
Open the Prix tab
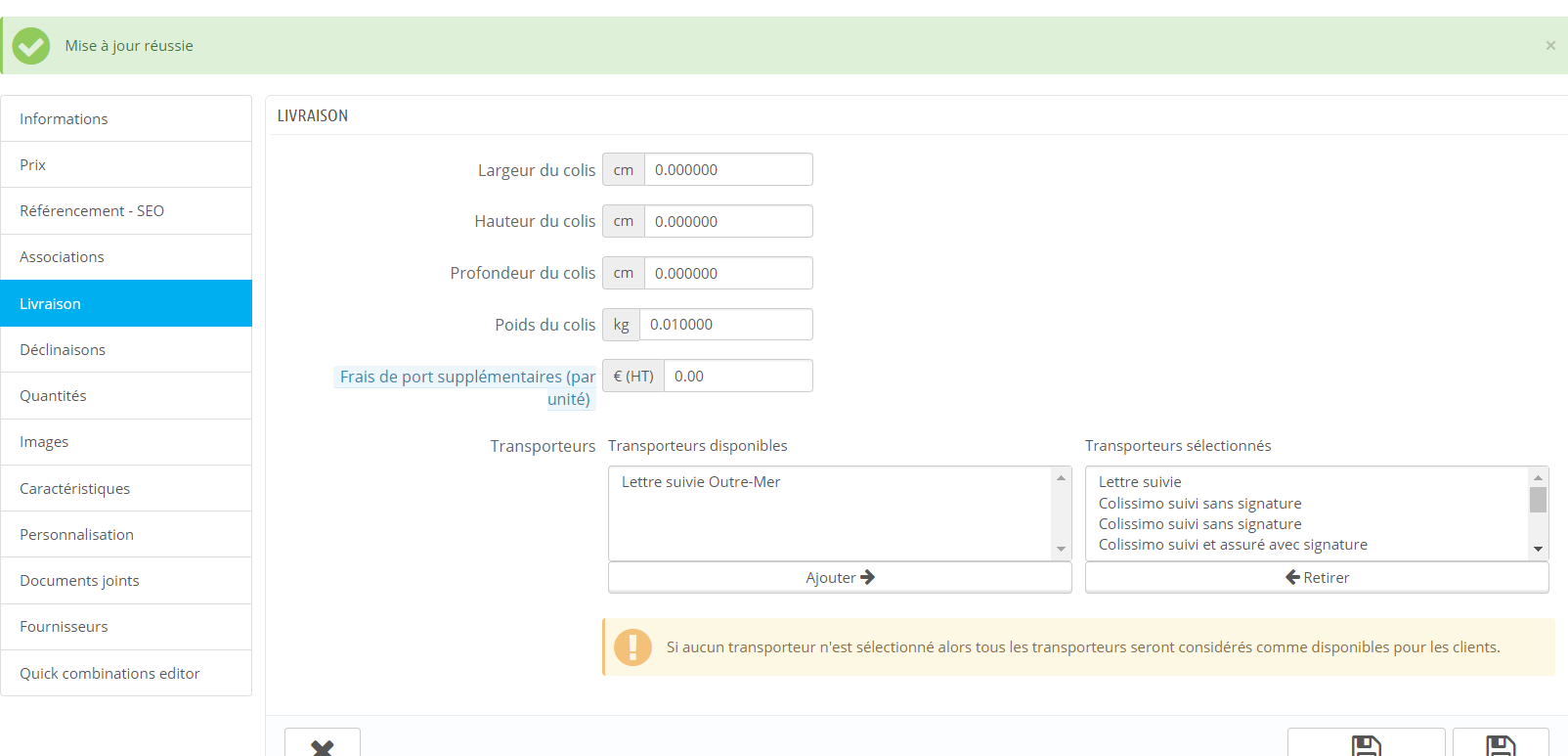[126, 164]
